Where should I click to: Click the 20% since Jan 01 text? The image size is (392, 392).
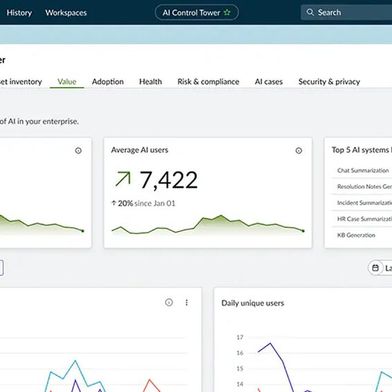click(x=143, y=203)
